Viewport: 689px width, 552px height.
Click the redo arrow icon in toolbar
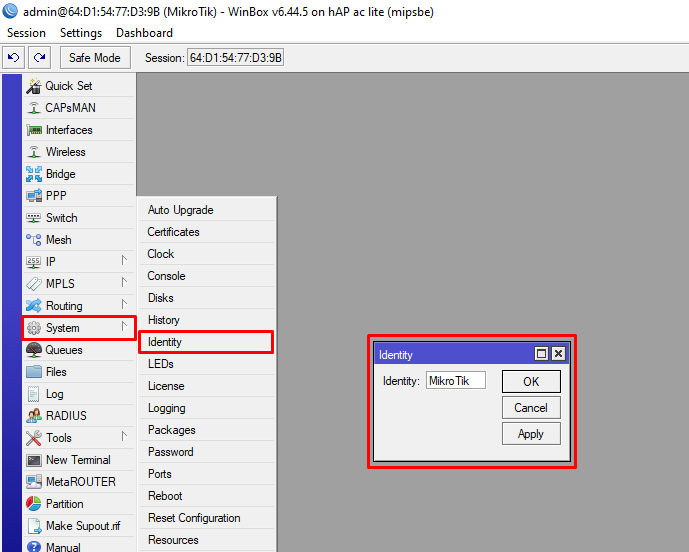coord(39,58)
